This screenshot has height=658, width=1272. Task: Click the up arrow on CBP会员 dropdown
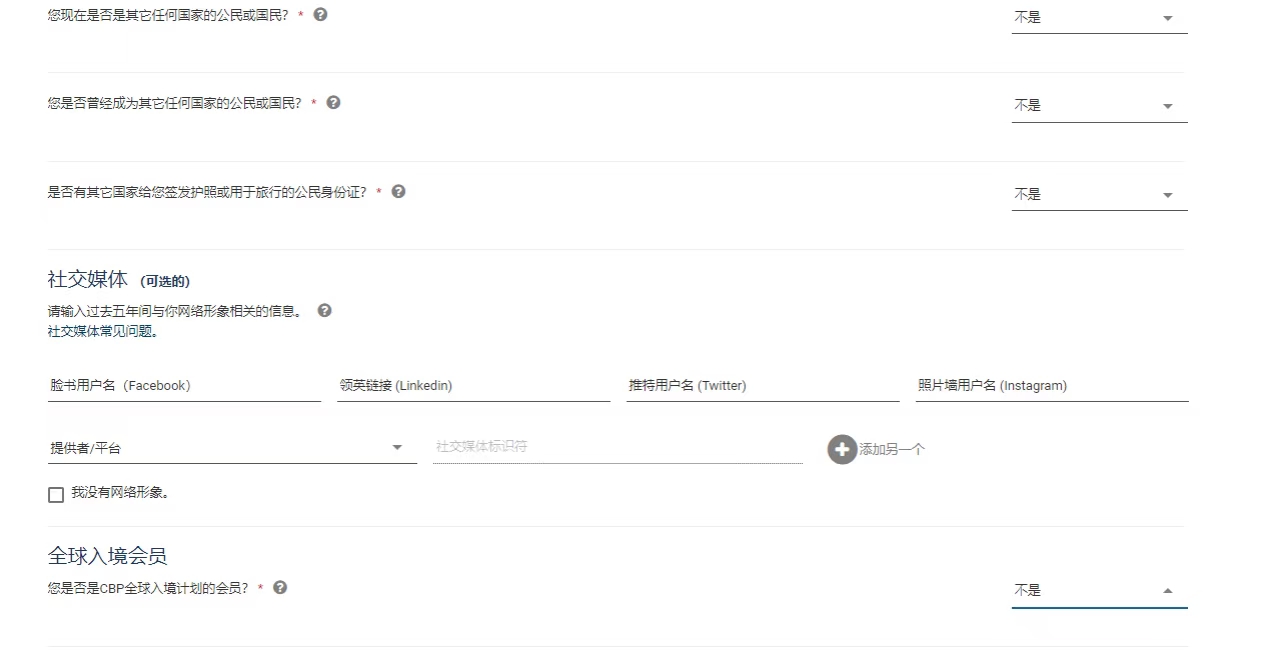point(1167,591)
